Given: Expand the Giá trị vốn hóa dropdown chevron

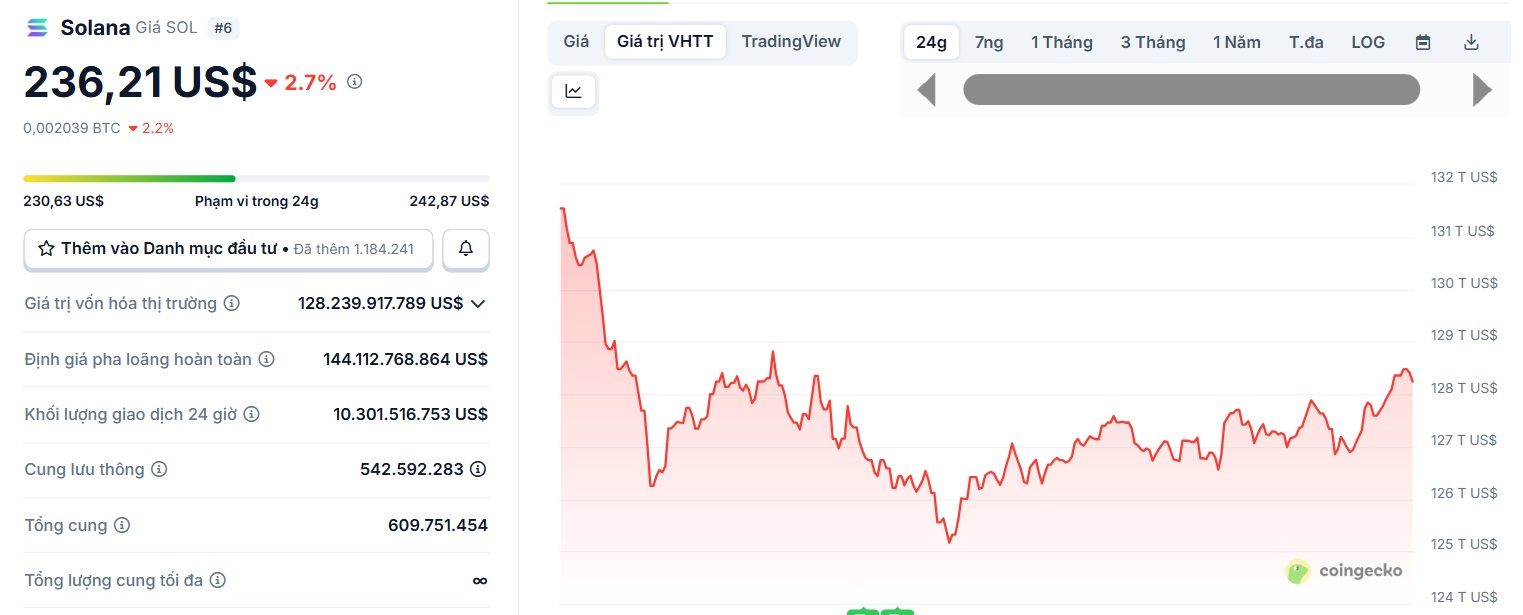Looking at the screenshot, I should tap(478, 303).
